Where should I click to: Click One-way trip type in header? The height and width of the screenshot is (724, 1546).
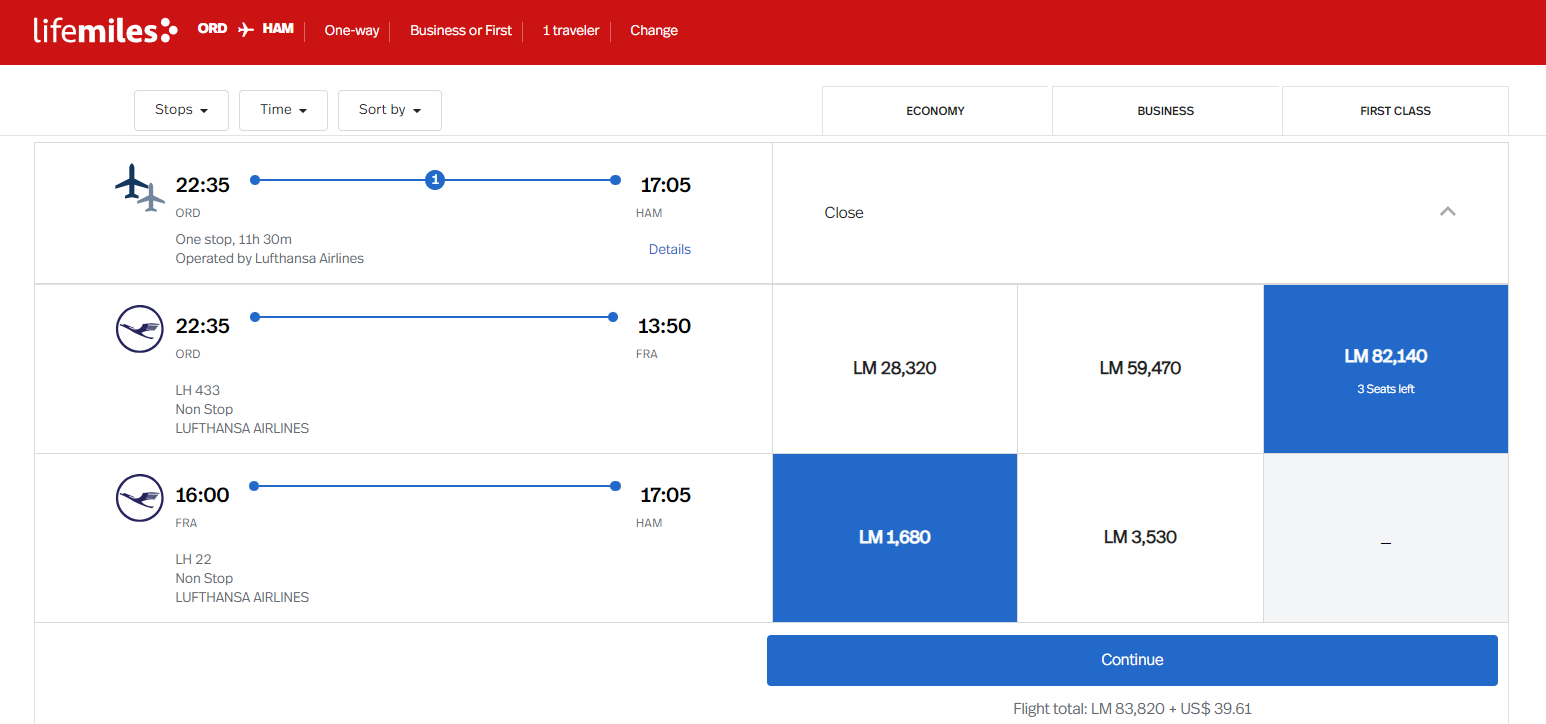[352, 30]
